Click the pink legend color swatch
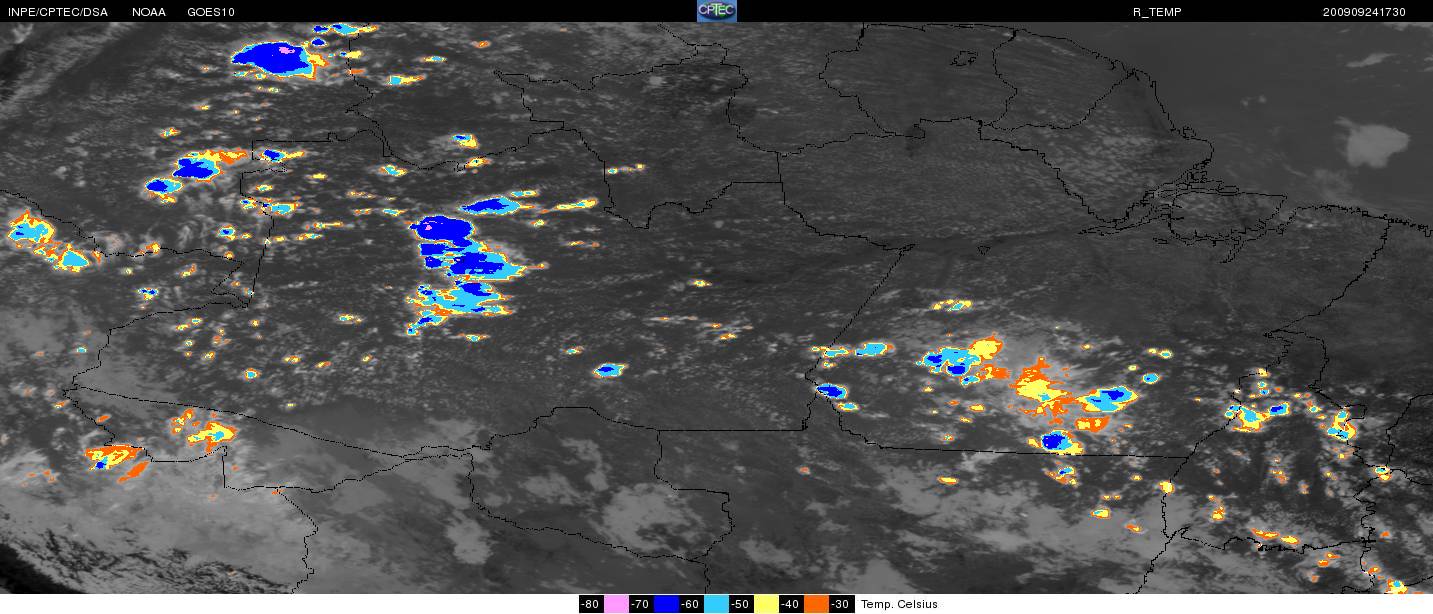Image resolution: width=1433 pixels, height=614 pixels. pyautogui.click(x=615, y=604)
